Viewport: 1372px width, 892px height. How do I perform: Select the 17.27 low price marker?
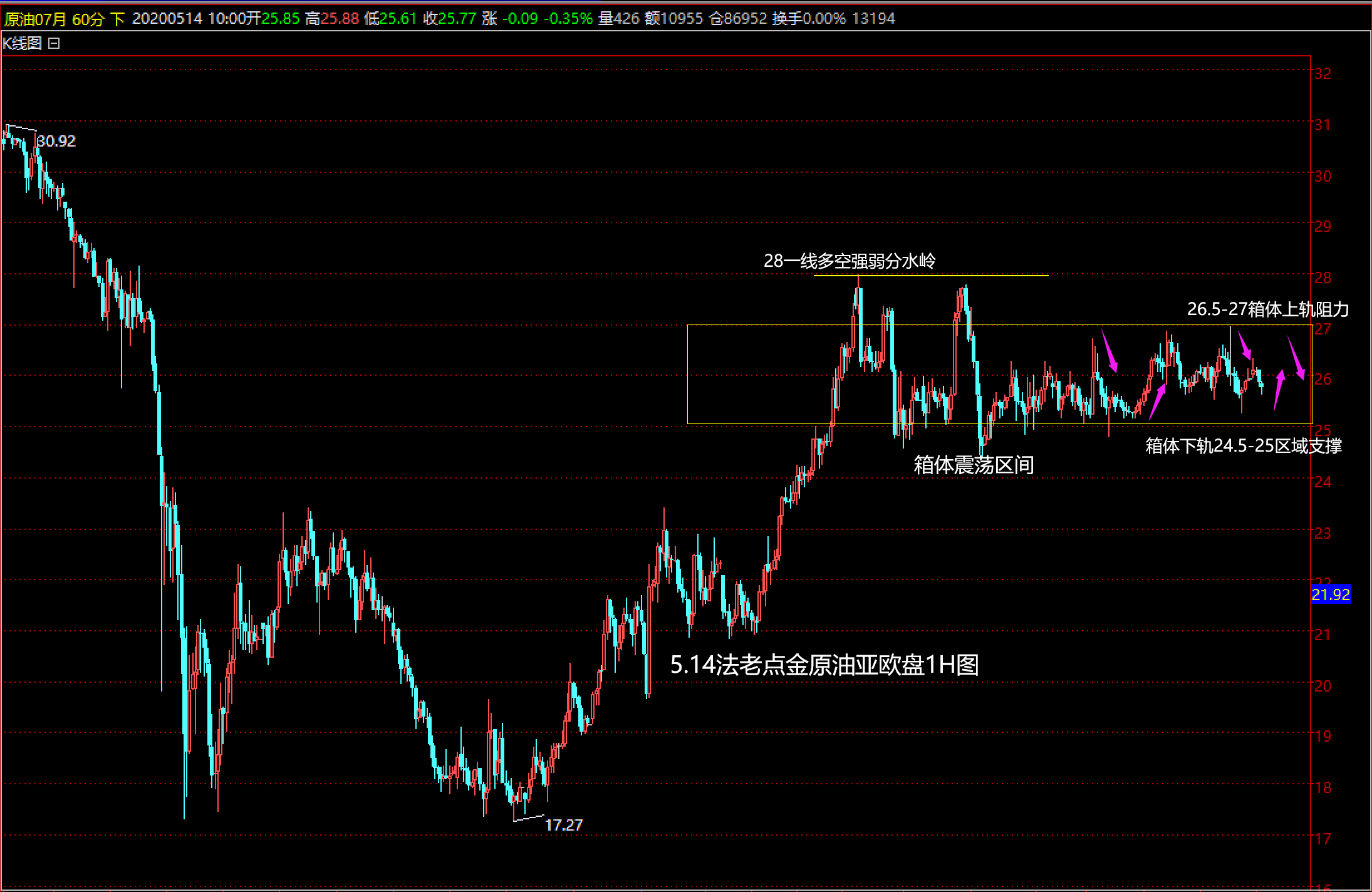[x=563, y=825]
